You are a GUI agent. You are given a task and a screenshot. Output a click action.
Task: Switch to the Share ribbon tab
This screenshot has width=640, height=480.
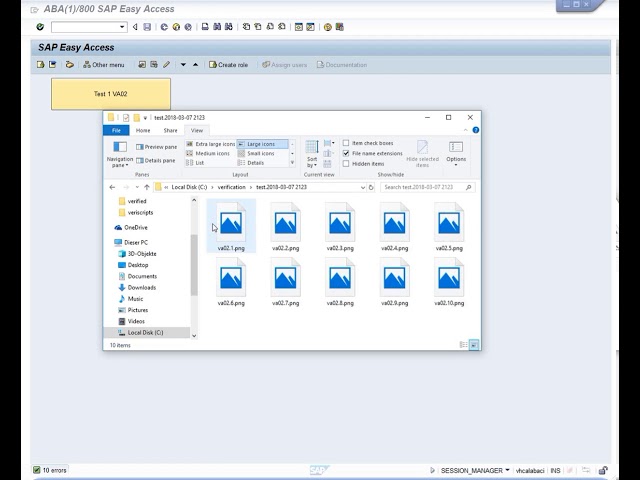click(171, 130)
